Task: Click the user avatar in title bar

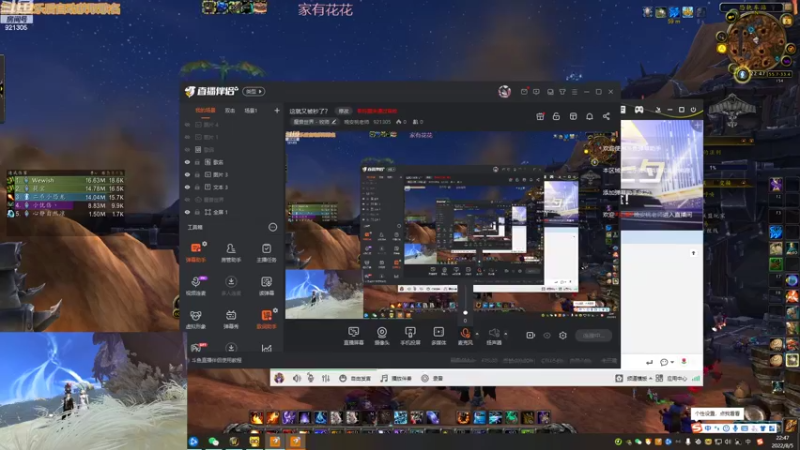Action: (505, 91)
